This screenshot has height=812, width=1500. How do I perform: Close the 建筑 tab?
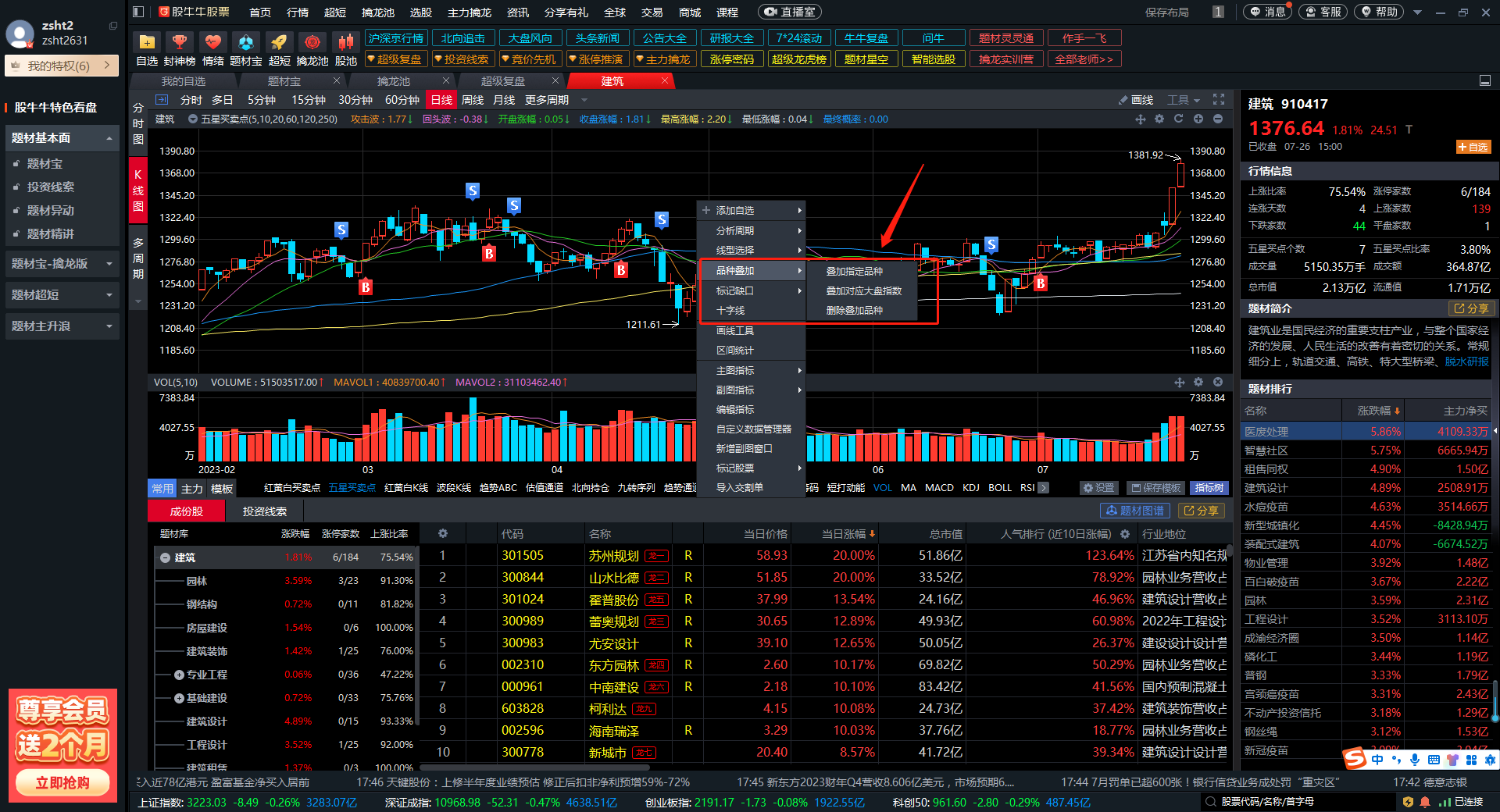[x=665, y=81]
